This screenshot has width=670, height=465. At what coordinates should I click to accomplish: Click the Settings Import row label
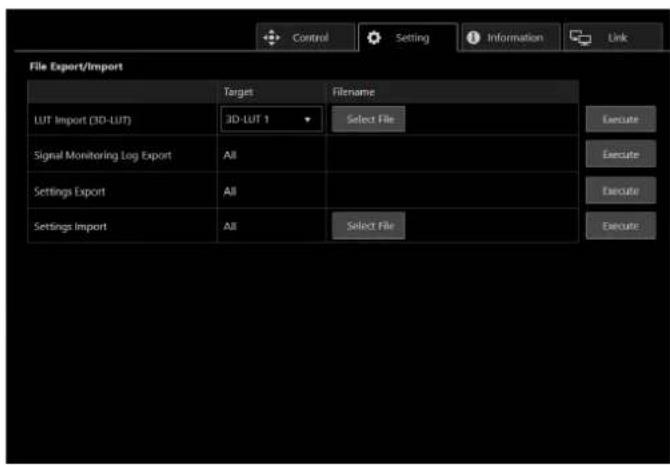[71, 227]
